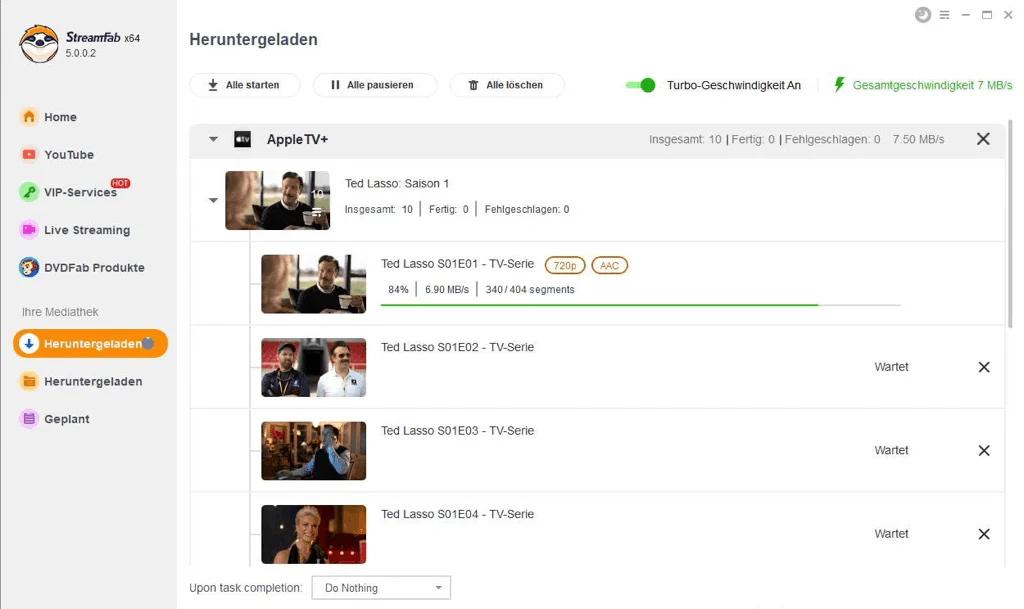The width and height of the screenshot is (1024, 609).
Task: Click the Heruntergeladen page heading
Action: coord(253,39)
